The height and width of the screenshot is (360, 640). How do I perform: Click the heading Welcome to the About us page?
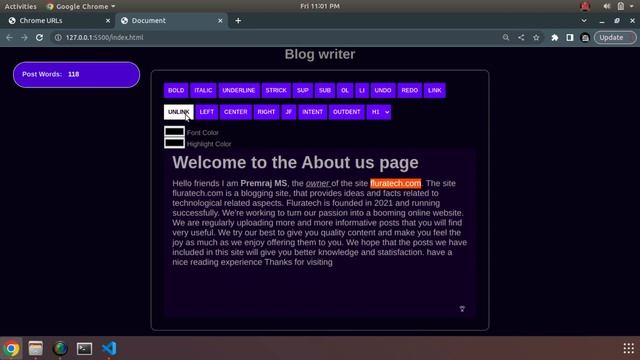(295, 162)
